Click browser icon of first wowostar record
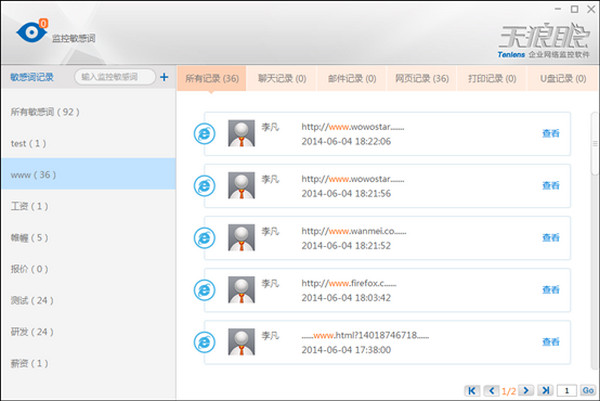The width and height of the screenshot is (600, 401). [x=204, y=134]
